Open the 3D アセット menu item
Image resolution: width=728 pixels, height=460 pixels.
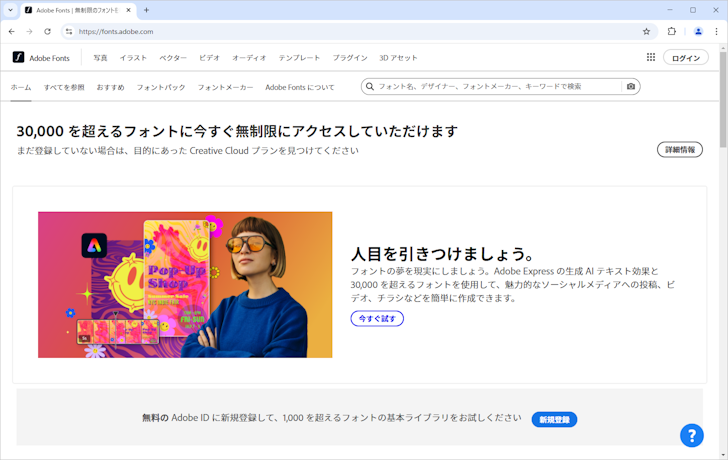click(x=398, y=58)
